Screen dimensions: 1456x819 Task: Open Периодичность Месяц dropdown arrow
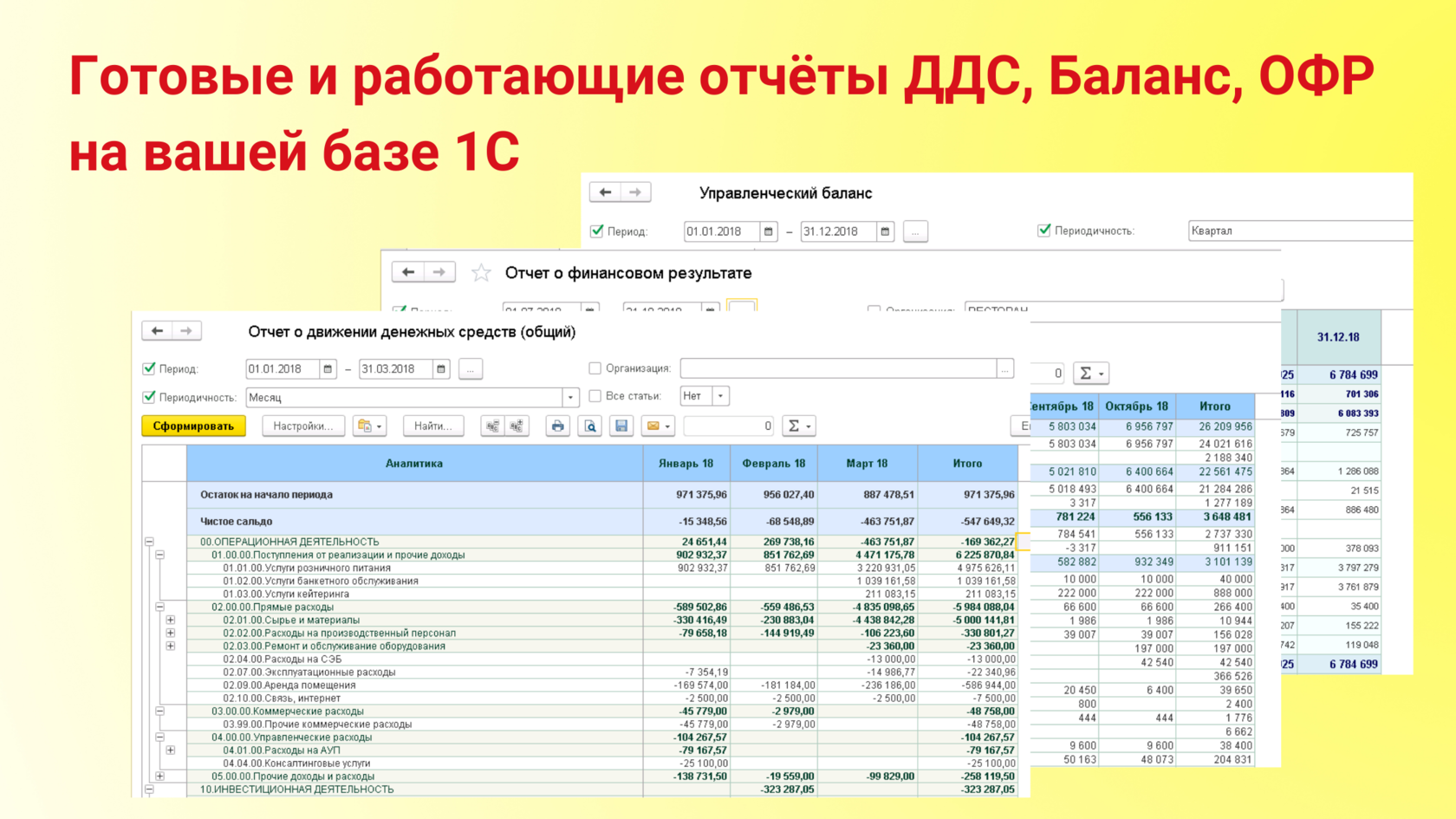point(570,397)
